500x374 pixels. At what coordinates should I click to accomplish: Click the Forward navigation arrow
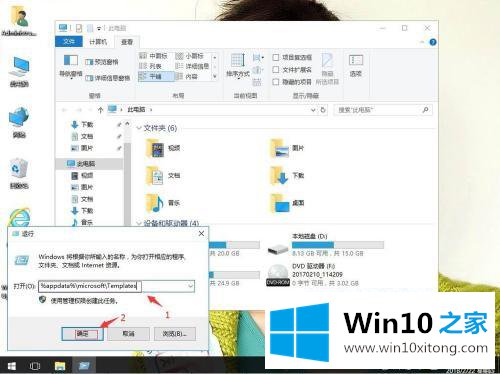pyautogui.click(x=79, y=110)
